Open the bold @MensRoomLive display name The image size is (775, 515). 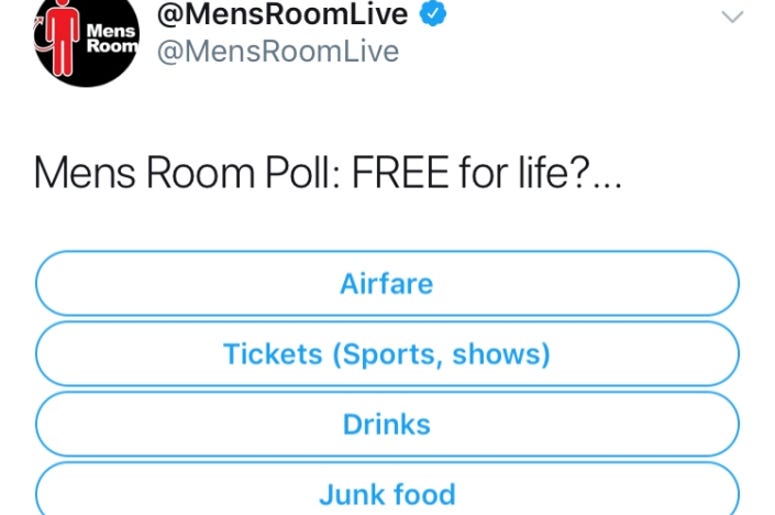282,13
